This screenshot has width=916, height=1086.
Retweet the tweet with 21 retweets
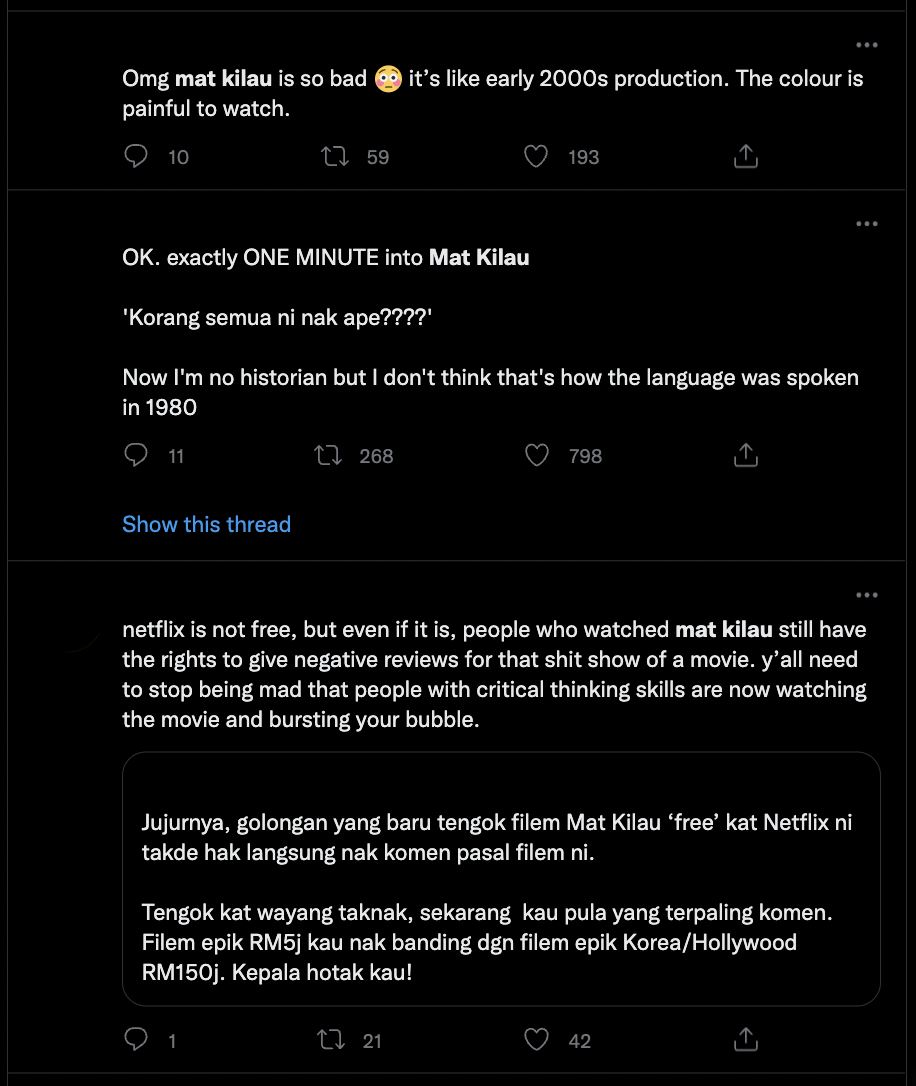pos(330,1041)
